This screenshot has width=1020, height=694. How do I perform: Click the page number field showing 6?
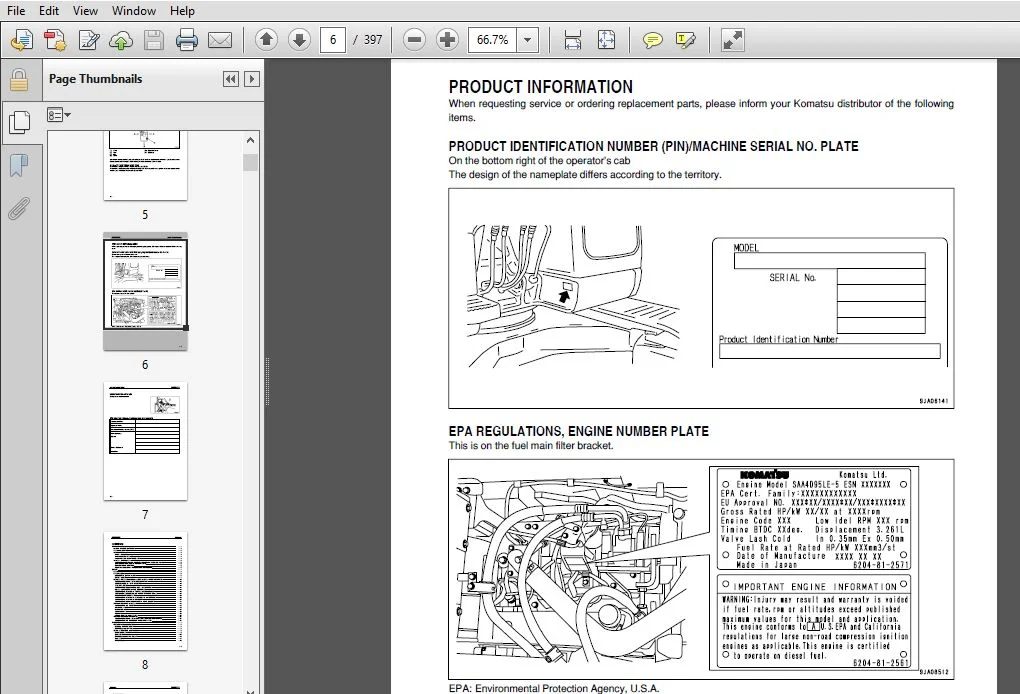coord(332,40)
